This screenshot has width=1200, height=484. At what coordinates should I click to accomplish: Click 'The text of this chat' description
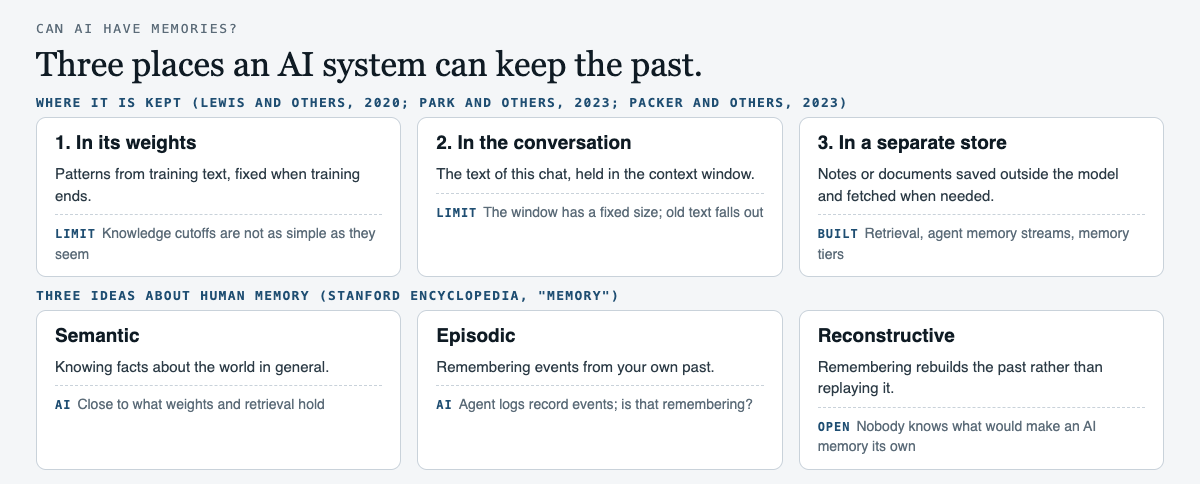595,174
